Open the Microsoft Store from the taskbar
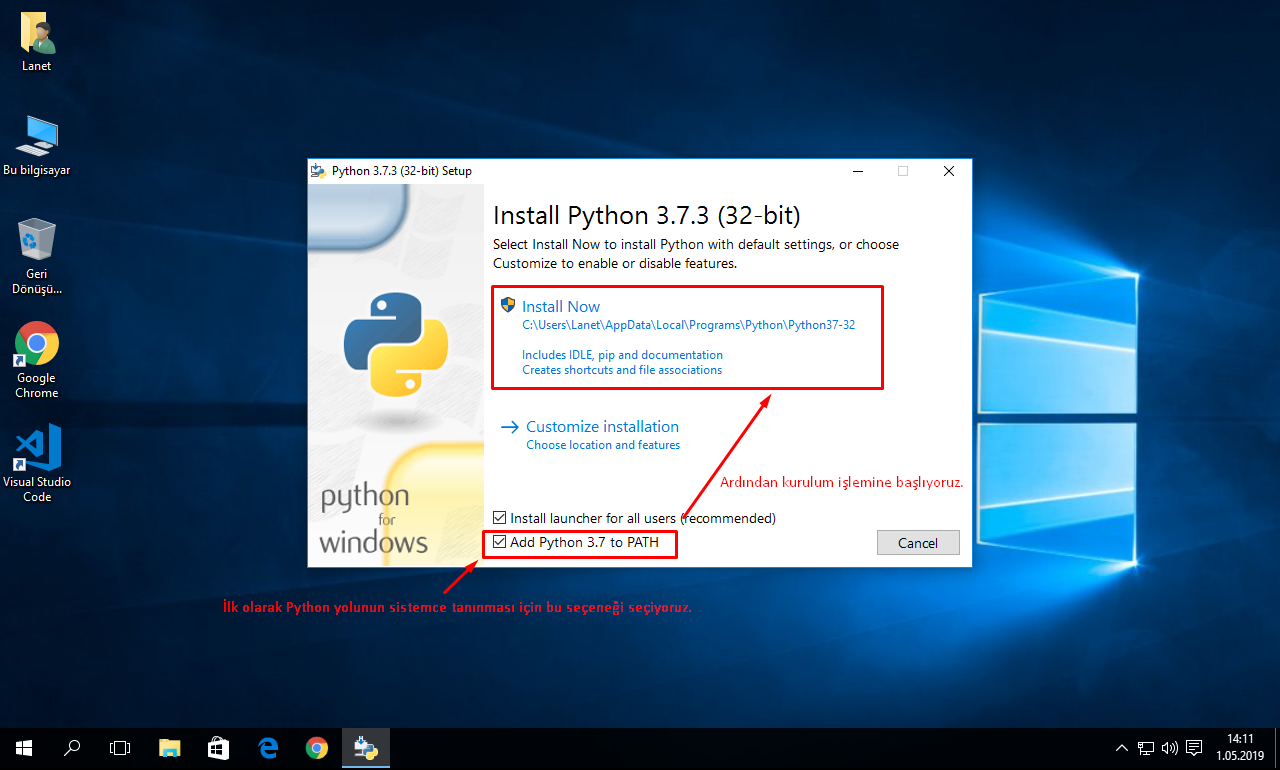Viewport: 1280px width, 770px height. (218, 747)
